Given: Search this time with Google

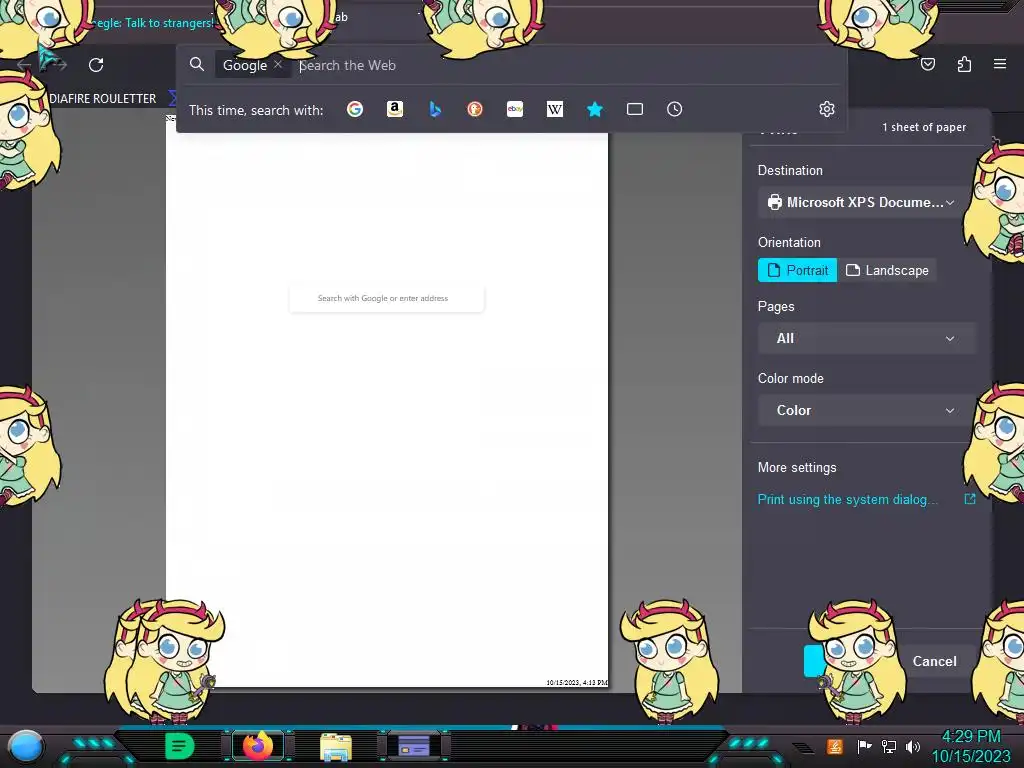Looking at the screenshot, I should [355, 109].
